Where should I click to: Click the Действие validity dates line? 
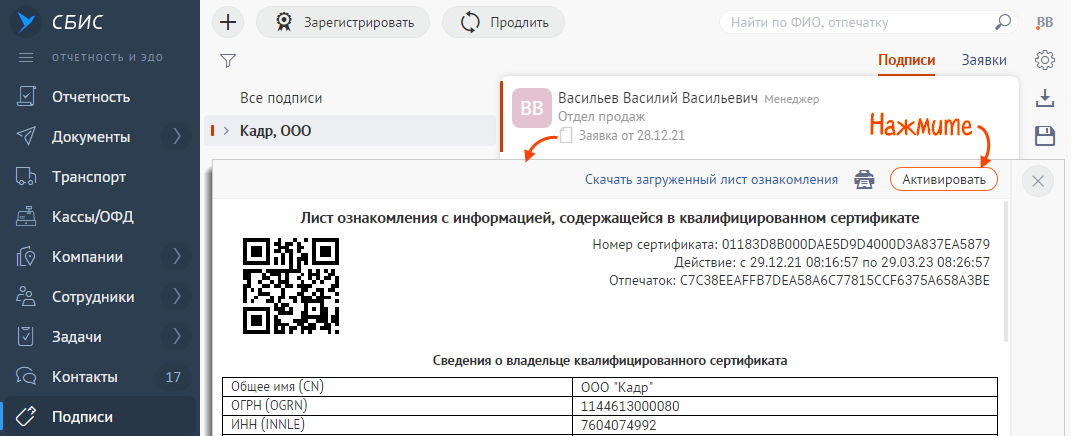[x=831, y=262]
